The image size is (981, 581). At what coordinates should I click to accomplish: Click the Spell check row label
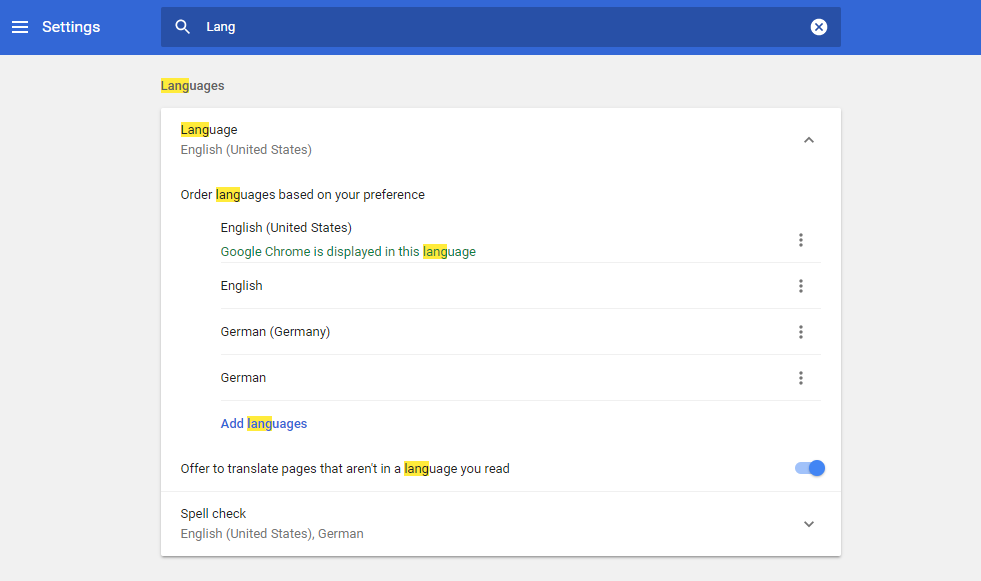[213, 514]
